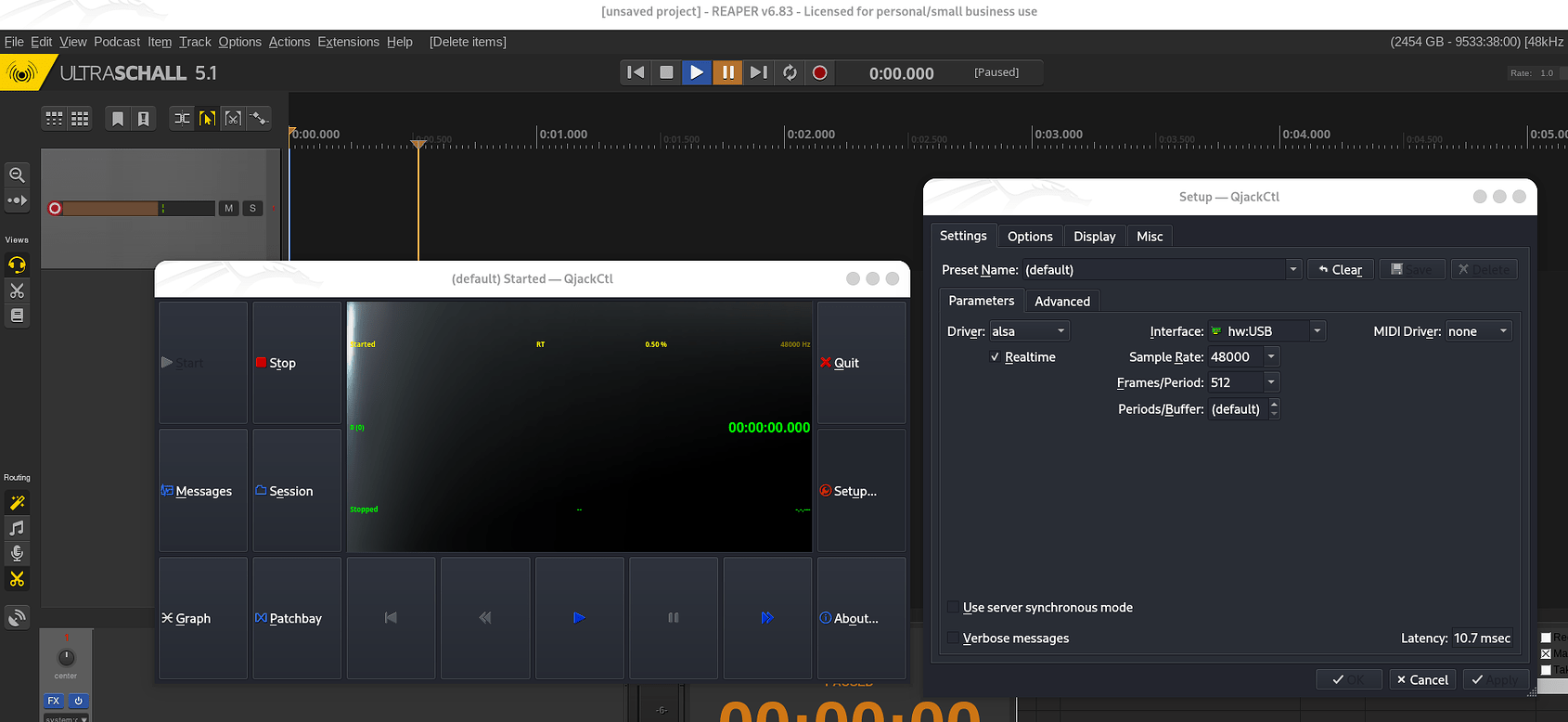Click the cut-selection scissors bracket icon
Image resolution: width=1568 pixels, height=722 pixels.
[233, 118]
